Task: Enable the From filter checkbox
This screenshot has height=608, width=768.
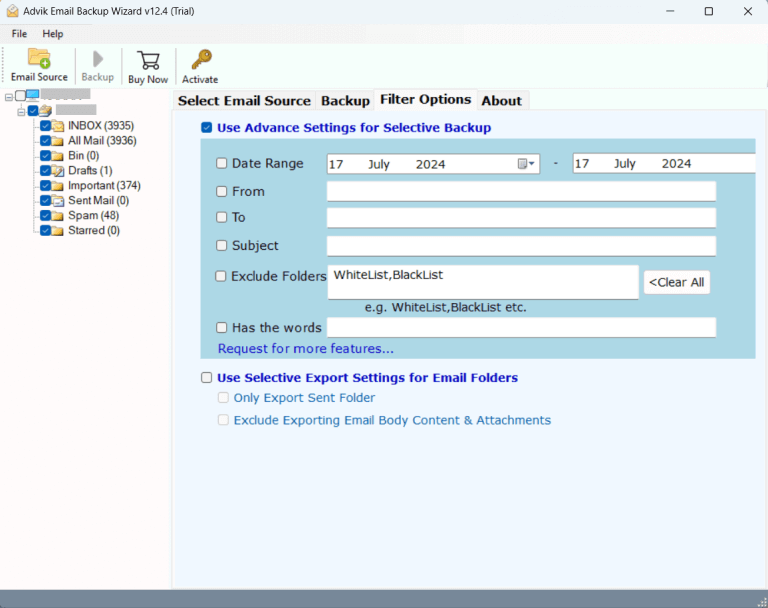Action: pyautogui.click(x=222, y=192)
